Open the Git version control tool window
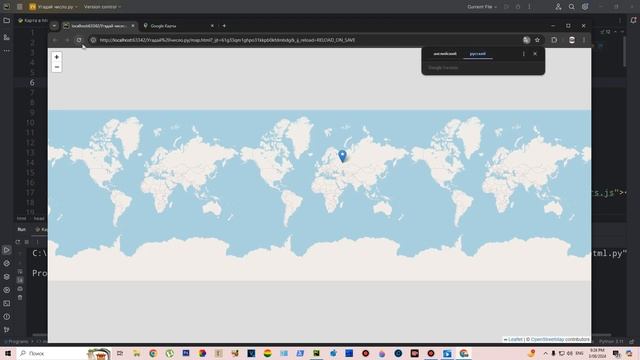Image resolution: width=640 pixels, height=360 pixels. pos(7,330)
